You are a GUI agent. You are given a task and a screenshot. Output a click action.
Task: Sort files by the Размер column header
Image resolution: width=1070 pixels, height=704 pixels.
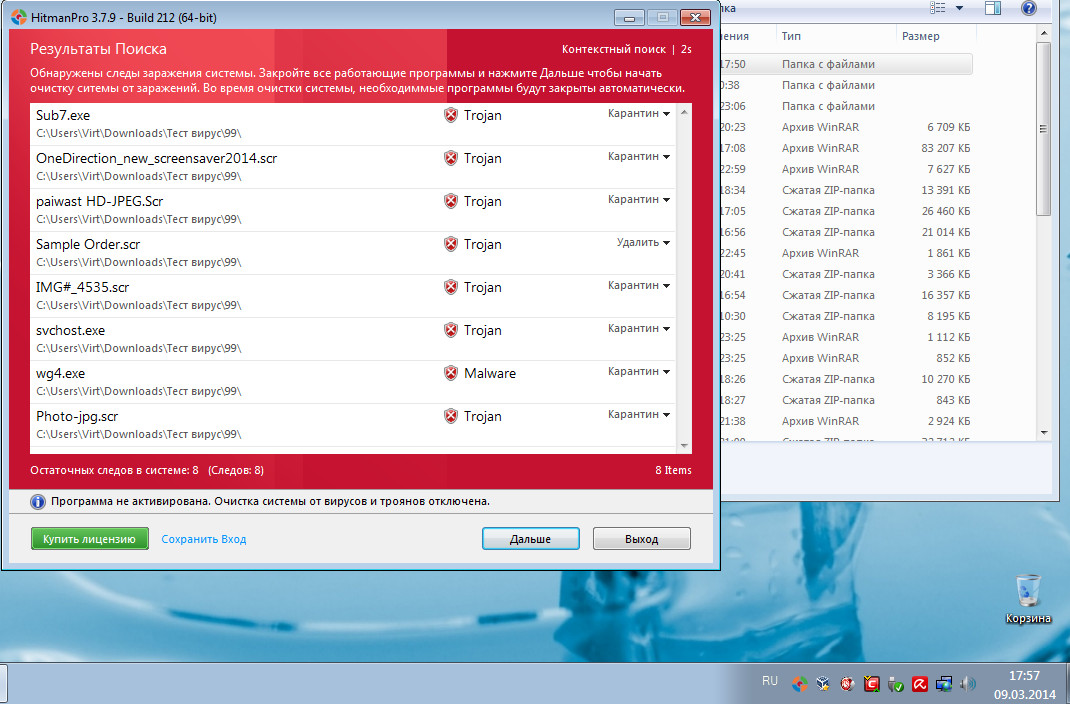pyautogui.click(x=920, y=37)
